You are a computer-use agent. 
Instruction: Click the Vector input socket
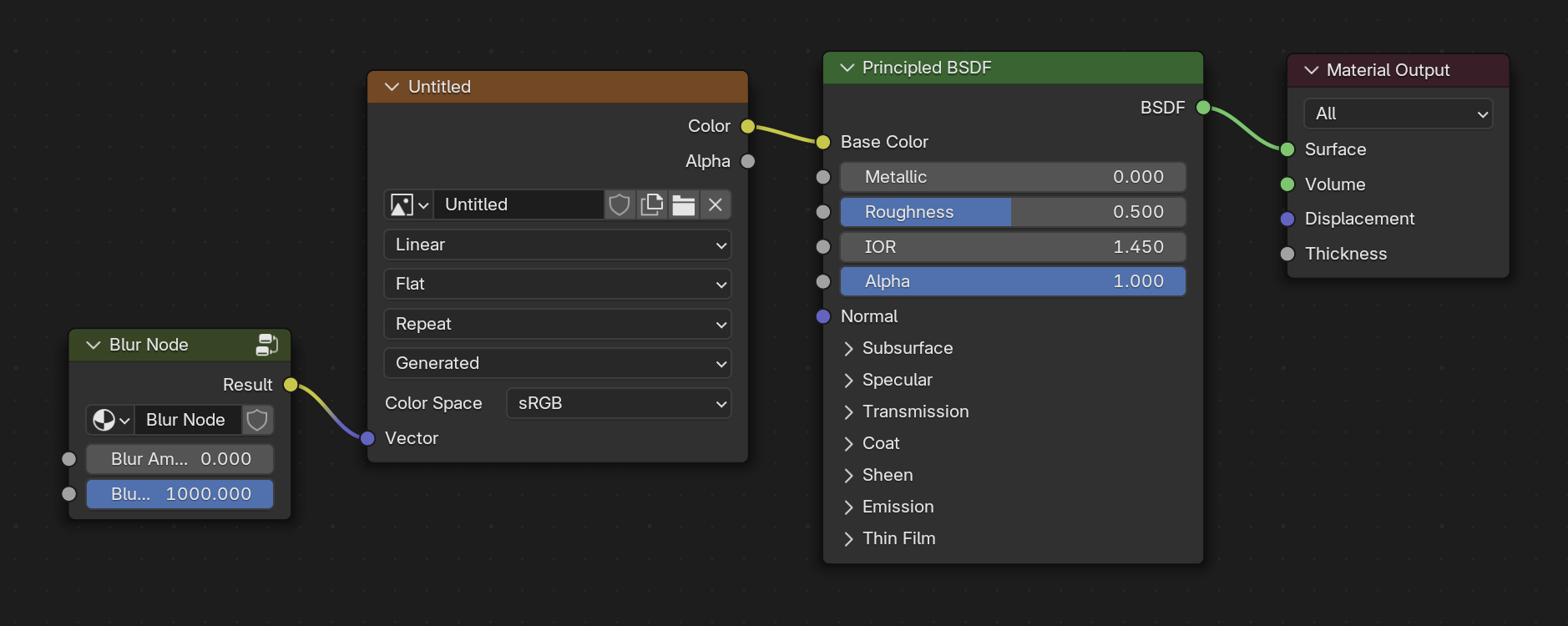[x=367, y=438]
